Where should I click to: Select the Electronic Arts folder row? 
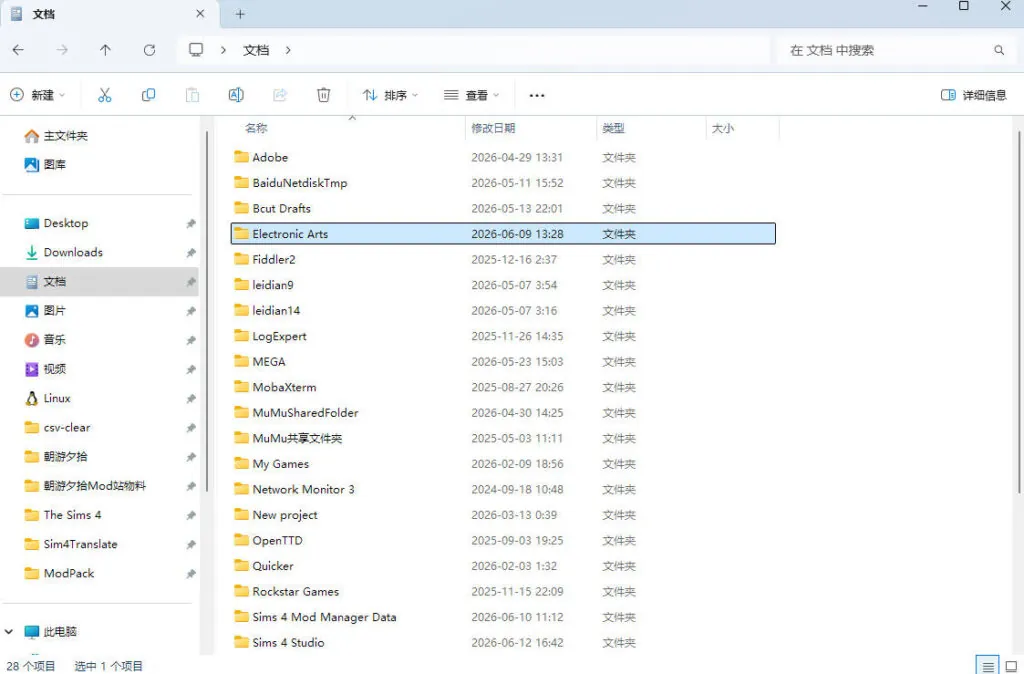pos(503,234)
